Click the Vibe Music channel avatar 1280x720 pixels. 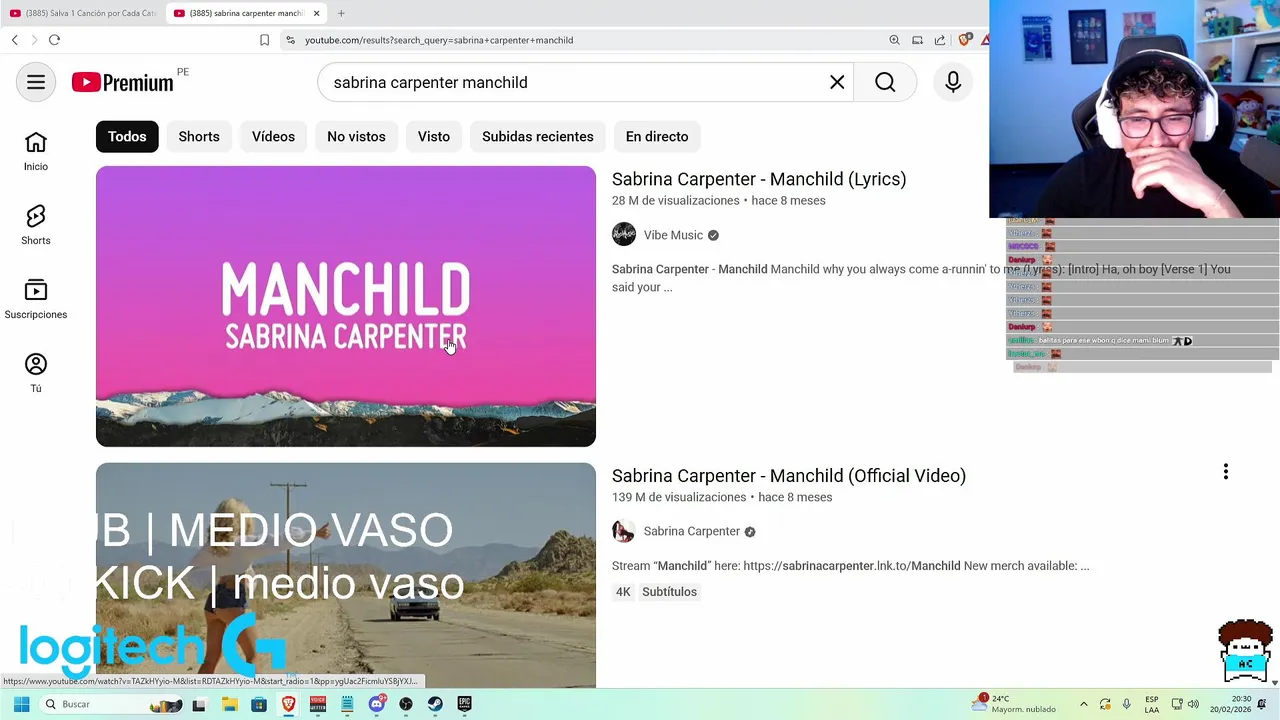pyautogui.click(x=624, y=235)
